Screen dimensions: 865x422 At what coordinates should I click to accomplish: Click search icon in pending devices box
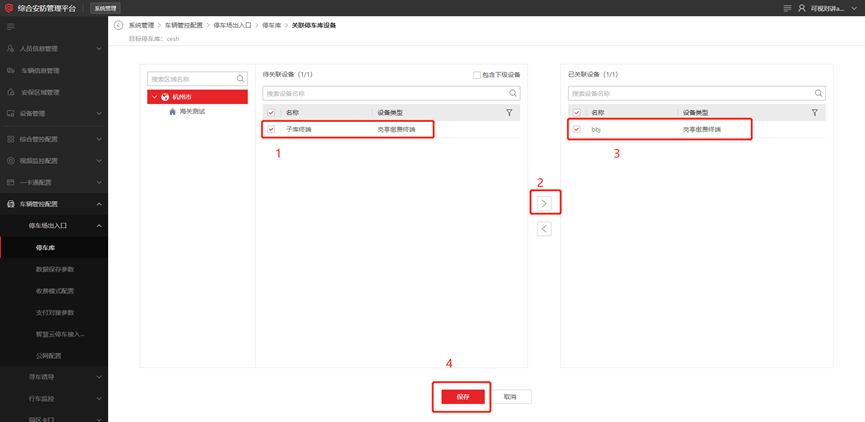coord(513,93)
